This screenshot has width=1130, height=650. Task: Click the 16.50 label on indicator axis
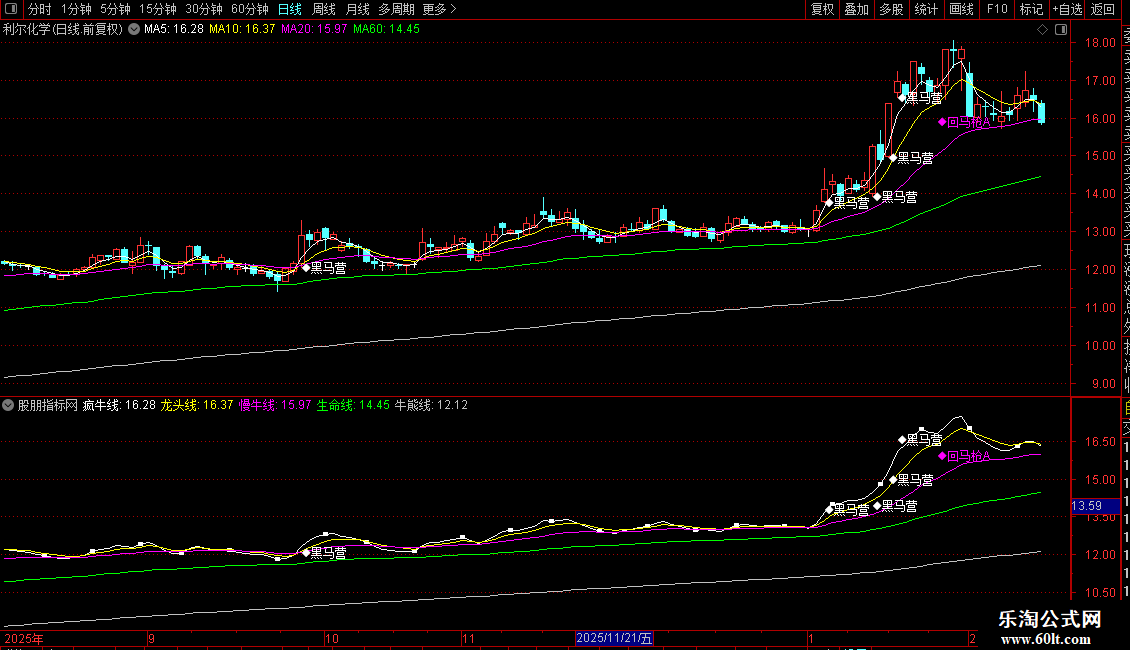pyautogui.click(x=1100, y=442)
